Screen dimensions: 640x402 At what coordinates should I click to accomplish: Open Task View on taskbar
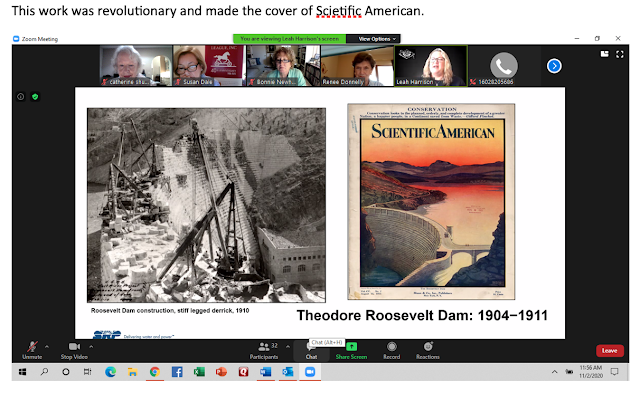87,372
